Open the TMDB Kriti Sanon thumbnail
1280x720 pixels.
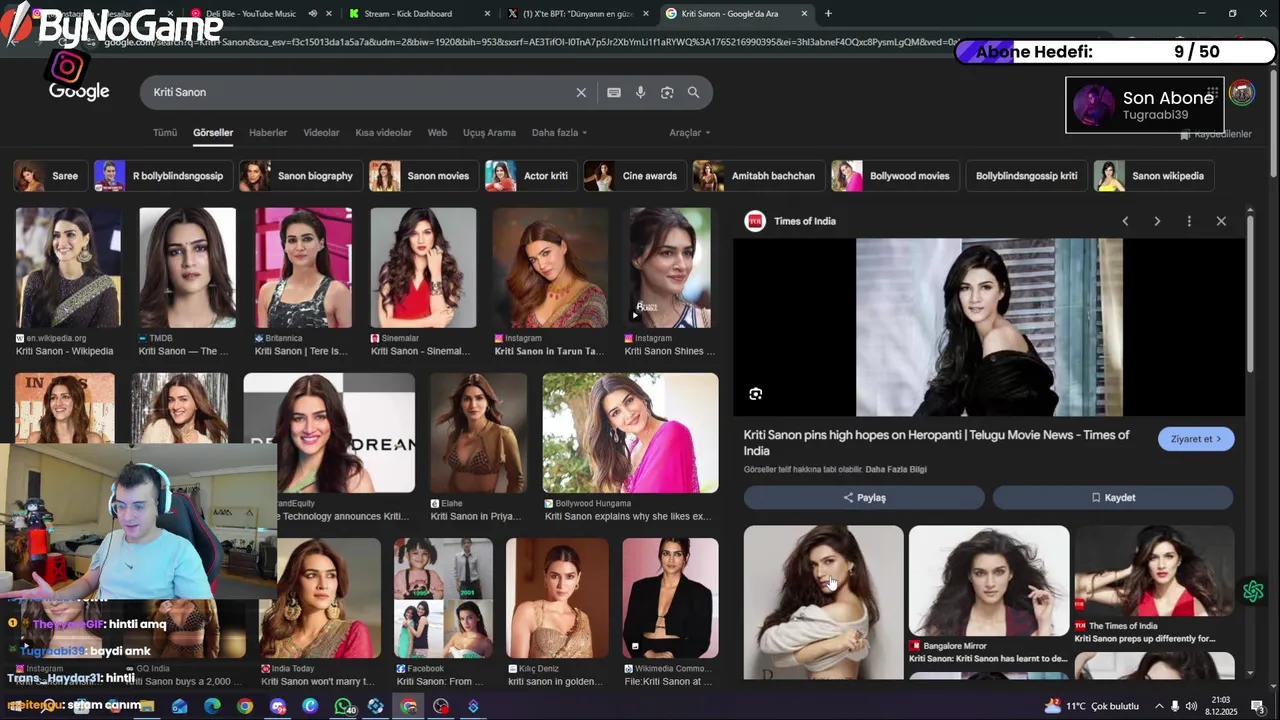pyautogui.click(x=187, y=268)
